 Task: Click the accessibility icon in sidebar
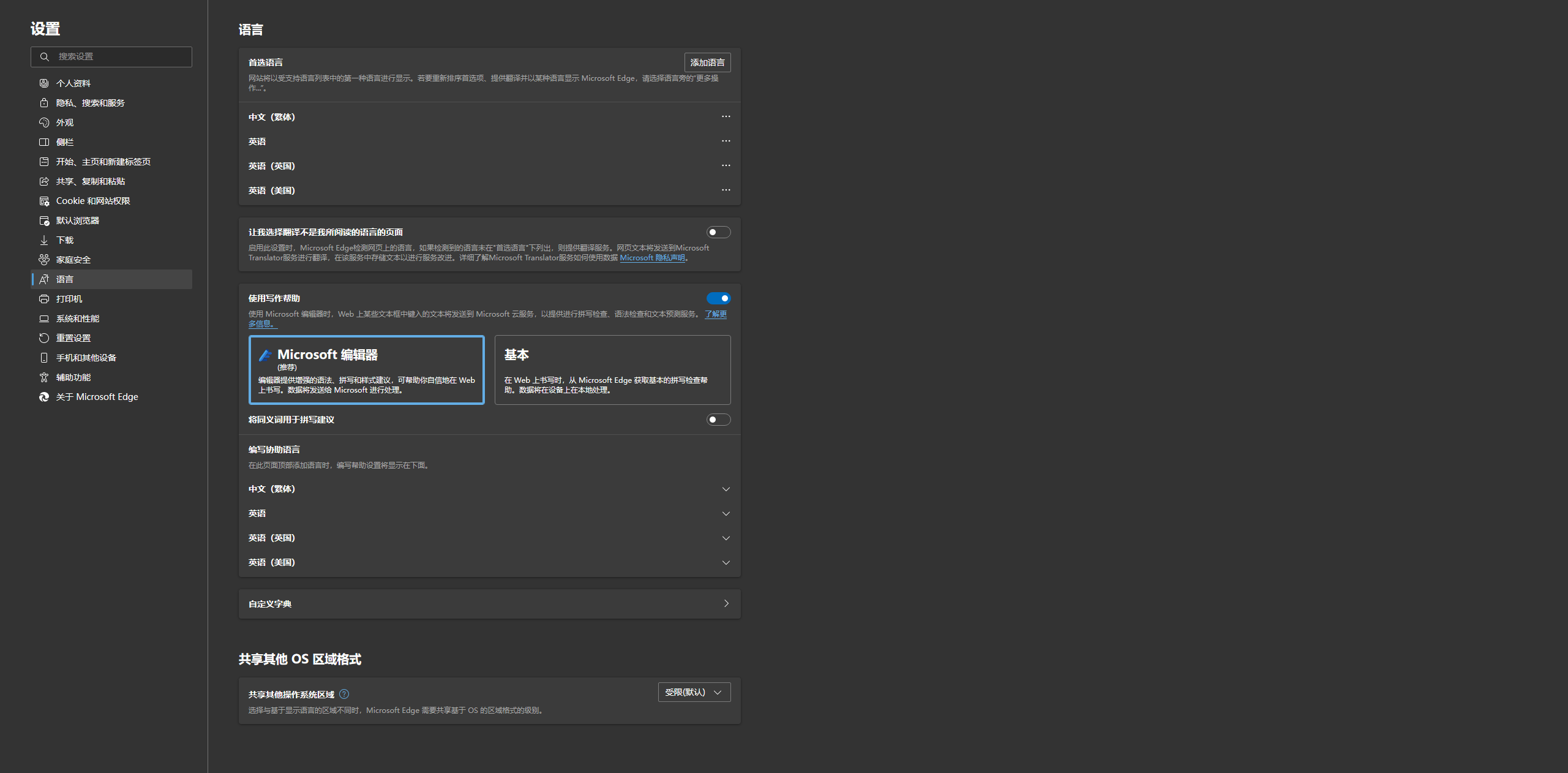44,377
